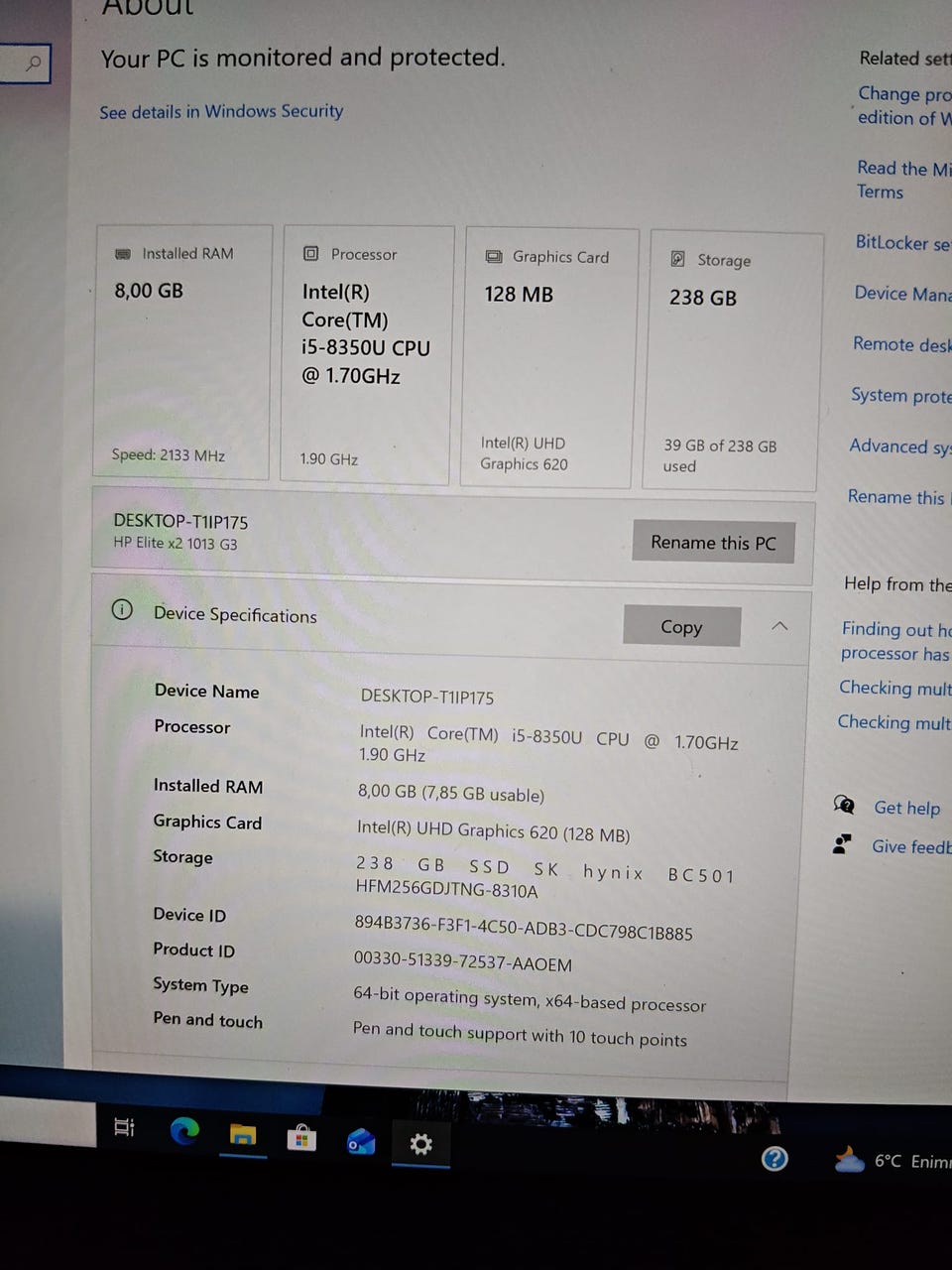Screen dimensions: 952x1270
Task: Click the Device ID value 894B3736
Action: (x=524, y=928)
